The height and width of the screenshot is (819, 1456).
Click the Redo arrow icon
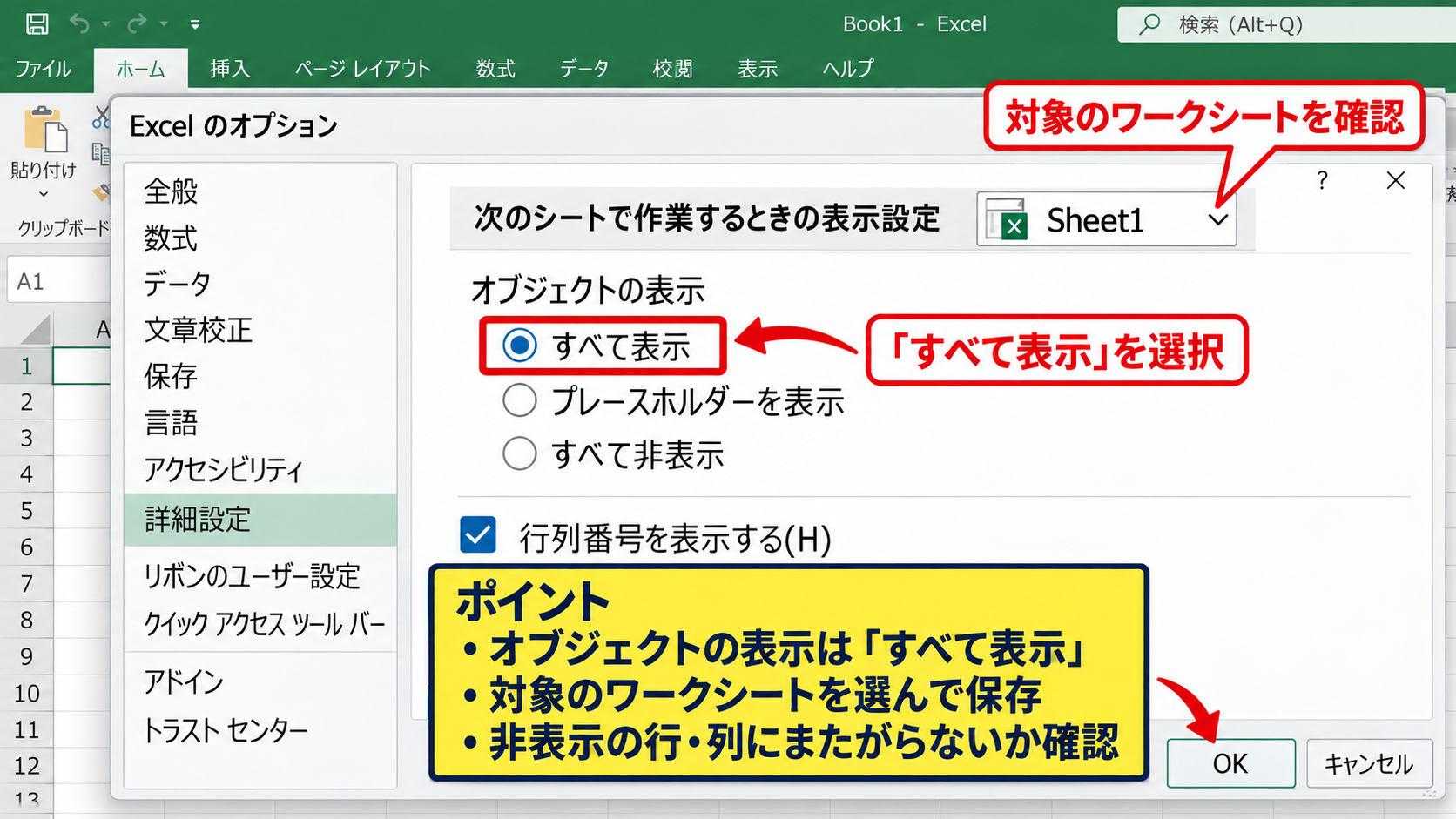[137, 23]
